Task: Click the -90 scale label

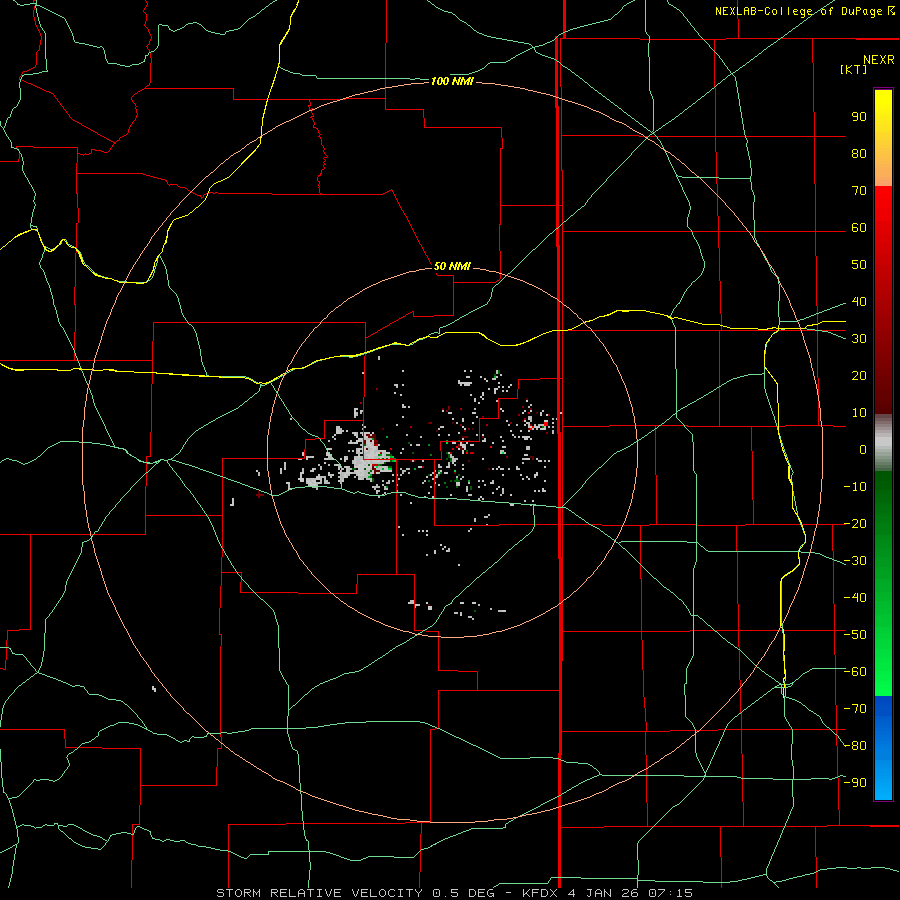Action: tap(855, 783)
